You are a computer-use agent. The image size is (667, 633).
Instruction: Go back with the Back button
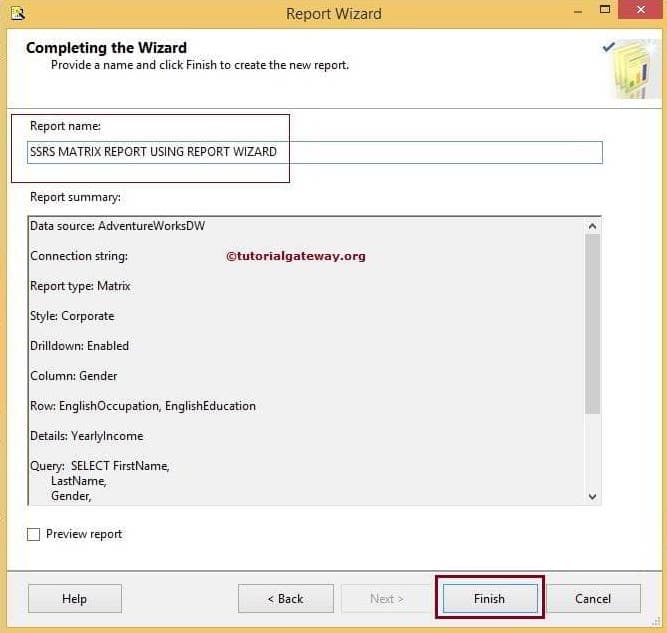point(285,598)
